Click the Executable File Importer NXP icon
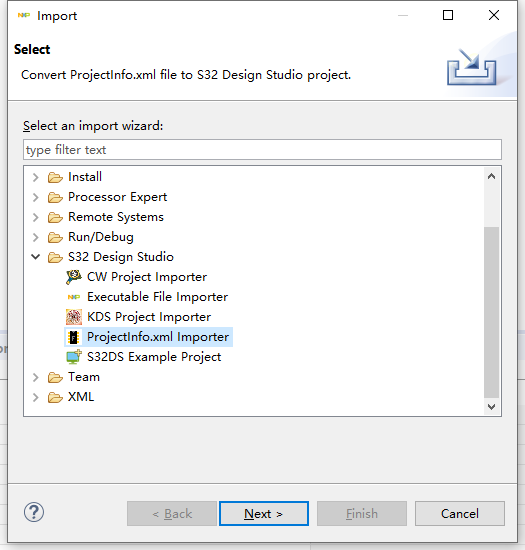 pos(74,297)
